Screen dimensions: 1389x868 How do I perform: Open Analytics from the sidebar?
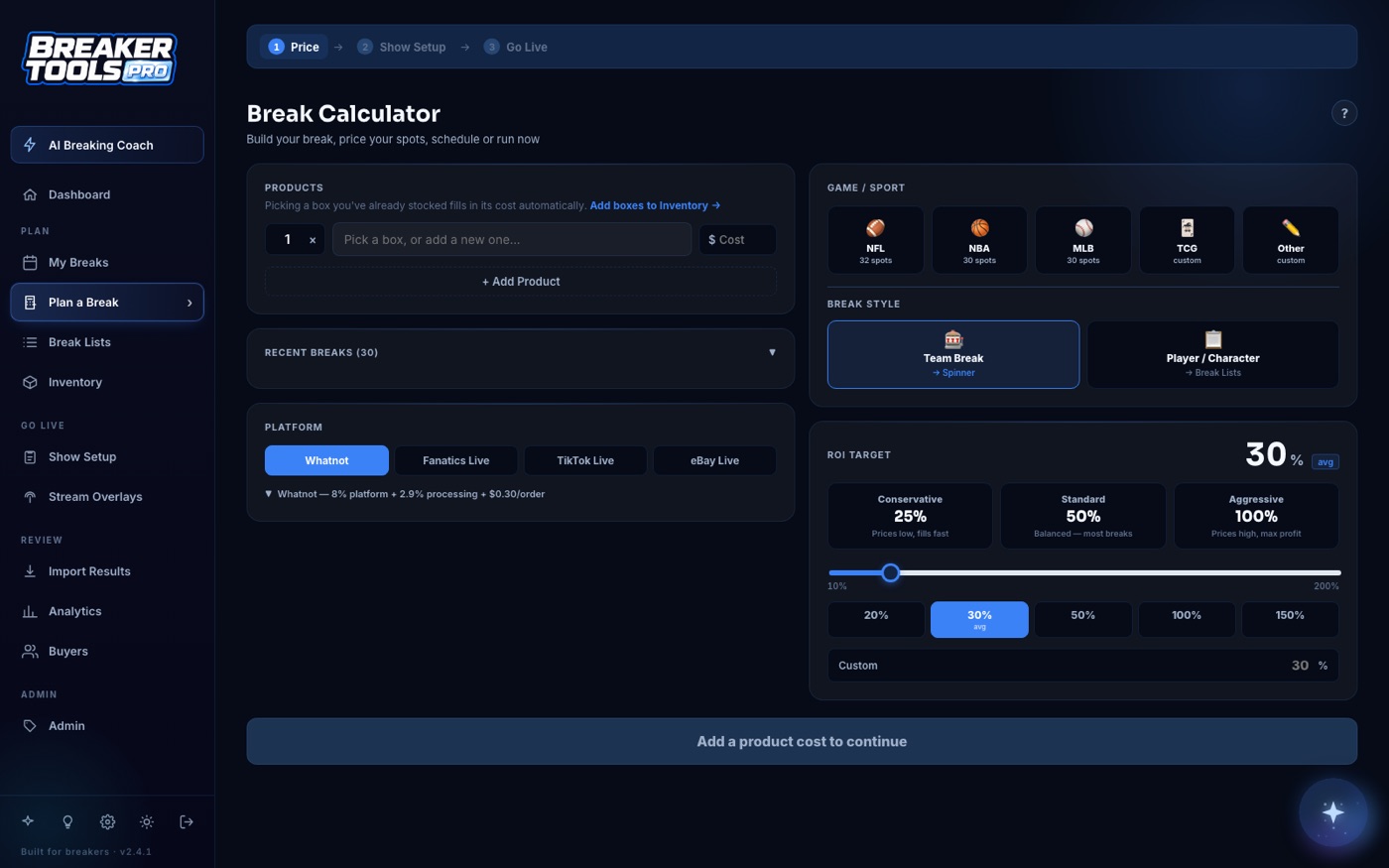107,611
